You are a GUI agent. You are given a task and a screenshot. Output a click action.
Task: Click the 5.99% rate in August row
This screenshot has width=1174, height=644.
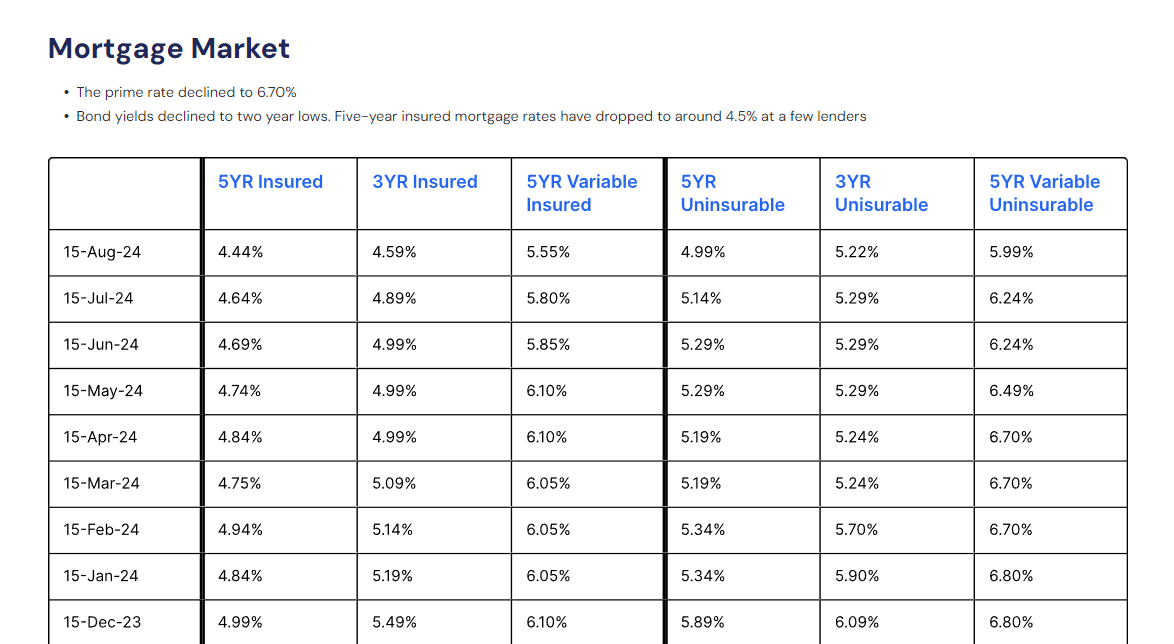(x=1011, y=252)
